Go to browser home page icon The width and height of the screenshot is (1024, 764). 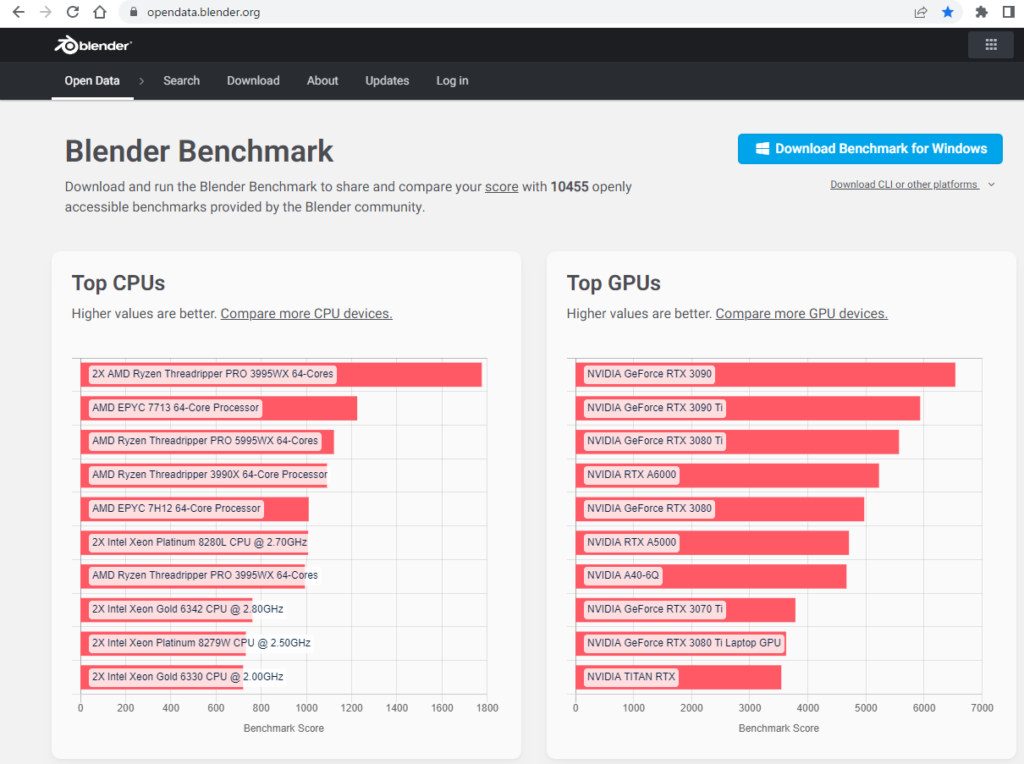(x=99, y=12)
